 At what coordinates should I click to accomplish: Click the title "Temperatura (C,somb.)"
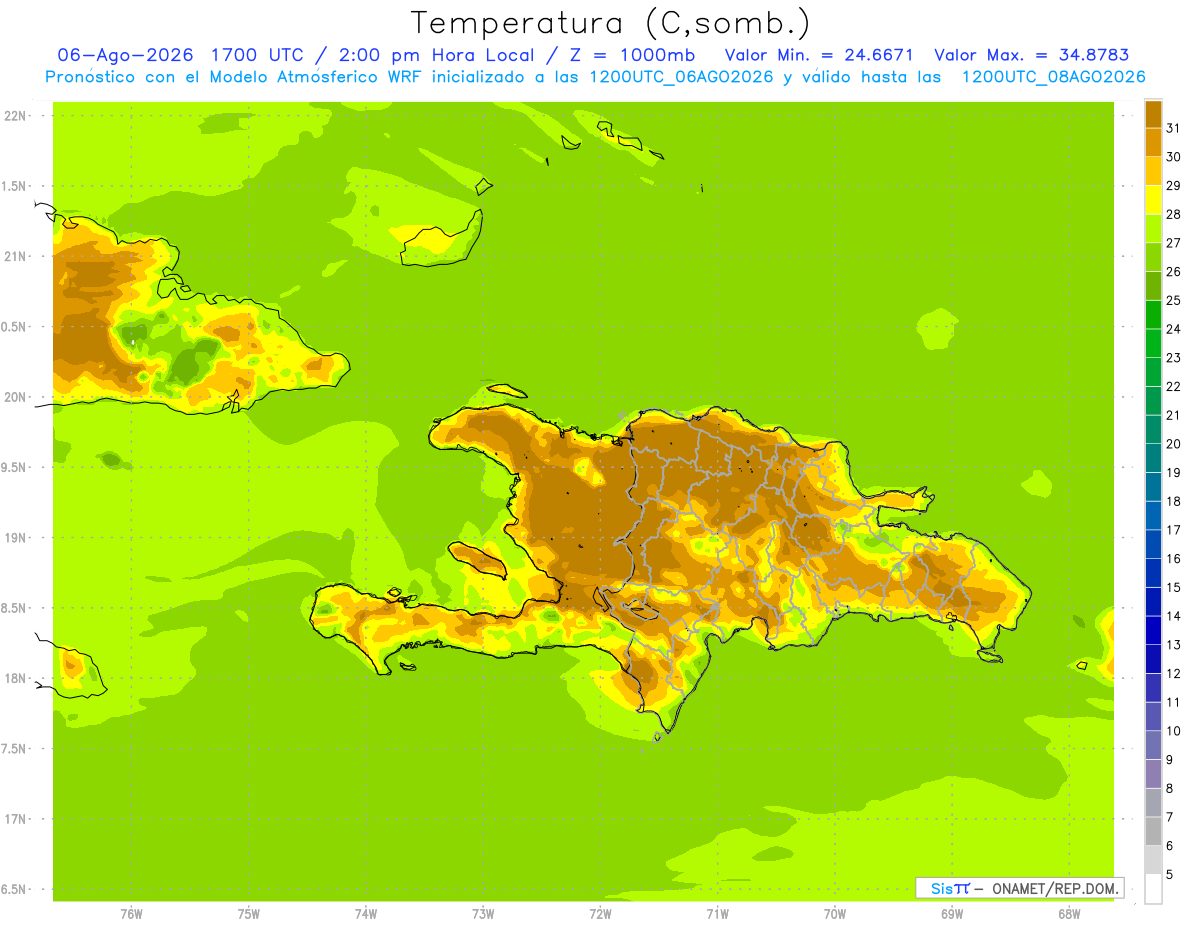pyautogui.click(x=610, y=23)
